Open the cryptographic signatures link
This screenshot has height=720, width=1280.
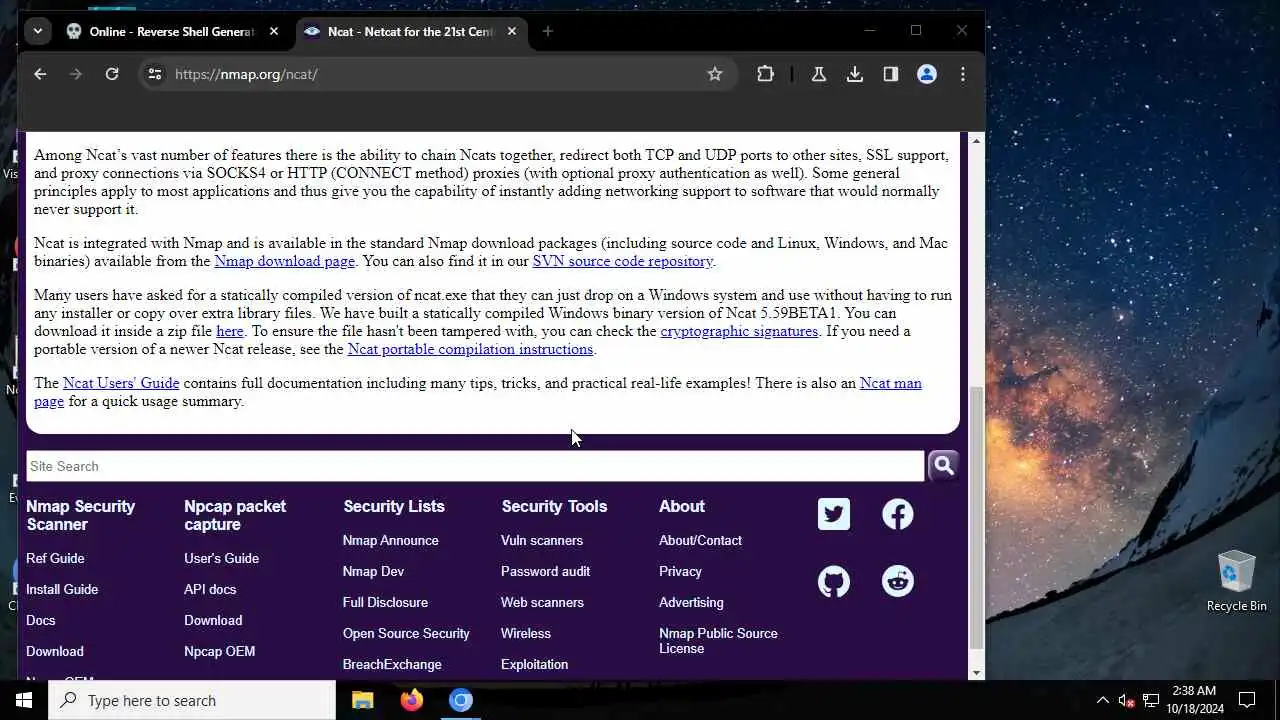(739, 331)
